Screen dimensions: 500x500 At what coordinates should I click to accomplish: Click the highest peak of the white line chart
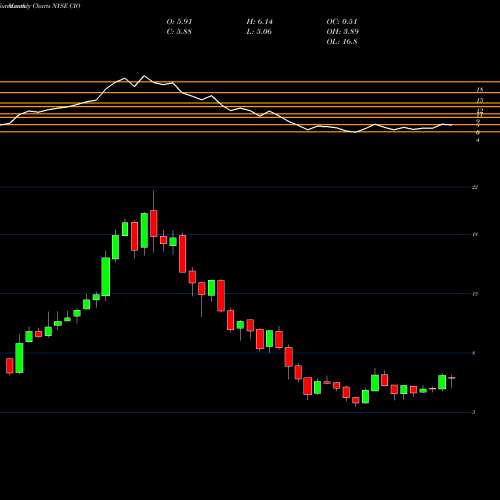click(x=144, y=76)
